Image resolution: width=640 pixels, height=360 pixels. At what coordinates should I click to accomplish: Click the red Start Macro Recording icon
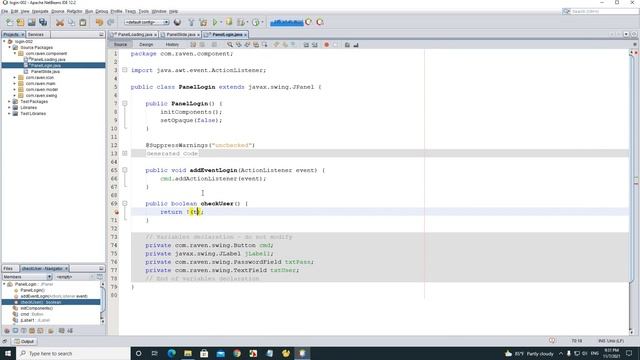327,44
